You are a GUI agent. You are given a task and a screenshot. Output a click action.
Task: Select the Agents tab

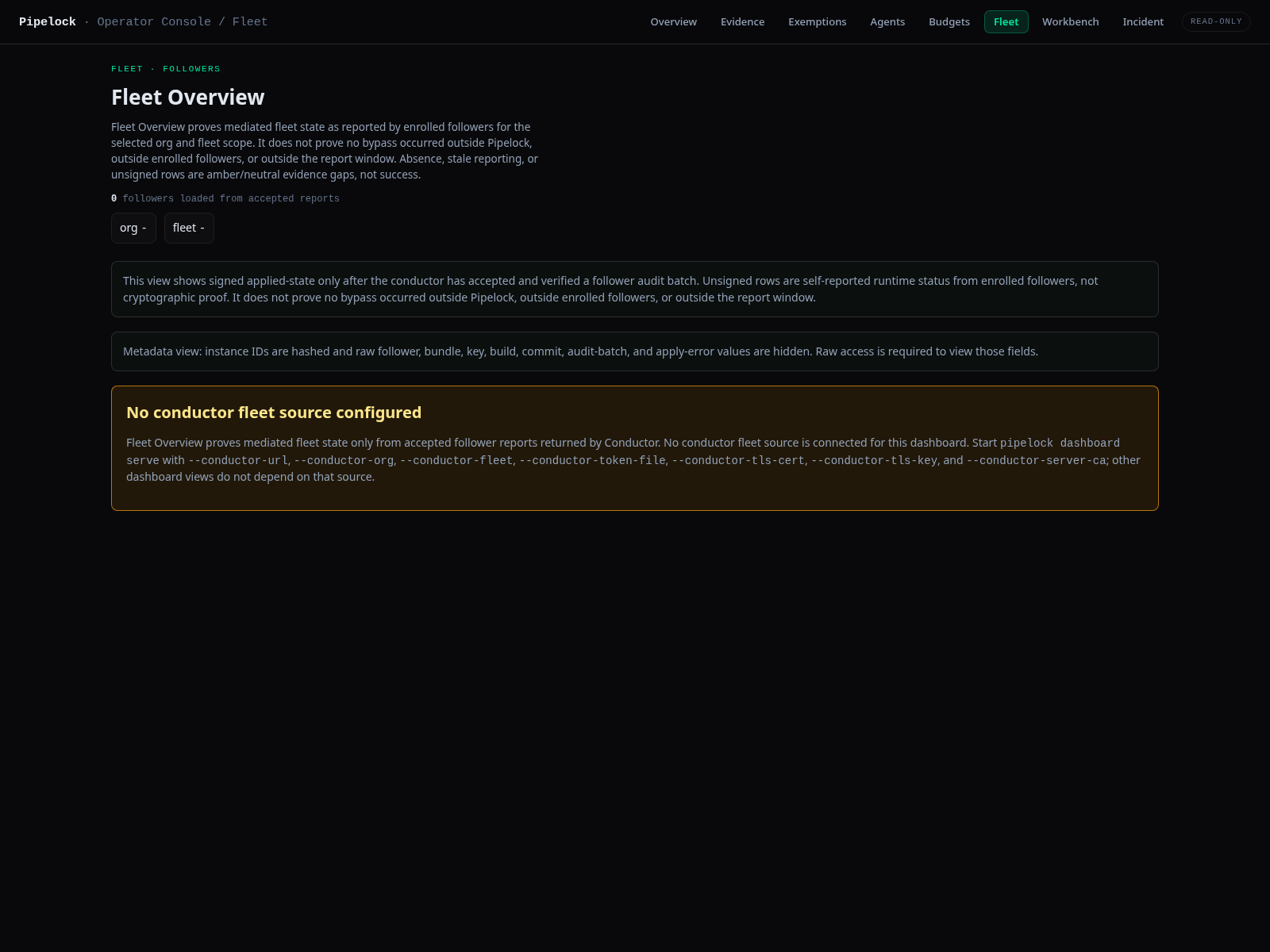click(x=887, y=22)
